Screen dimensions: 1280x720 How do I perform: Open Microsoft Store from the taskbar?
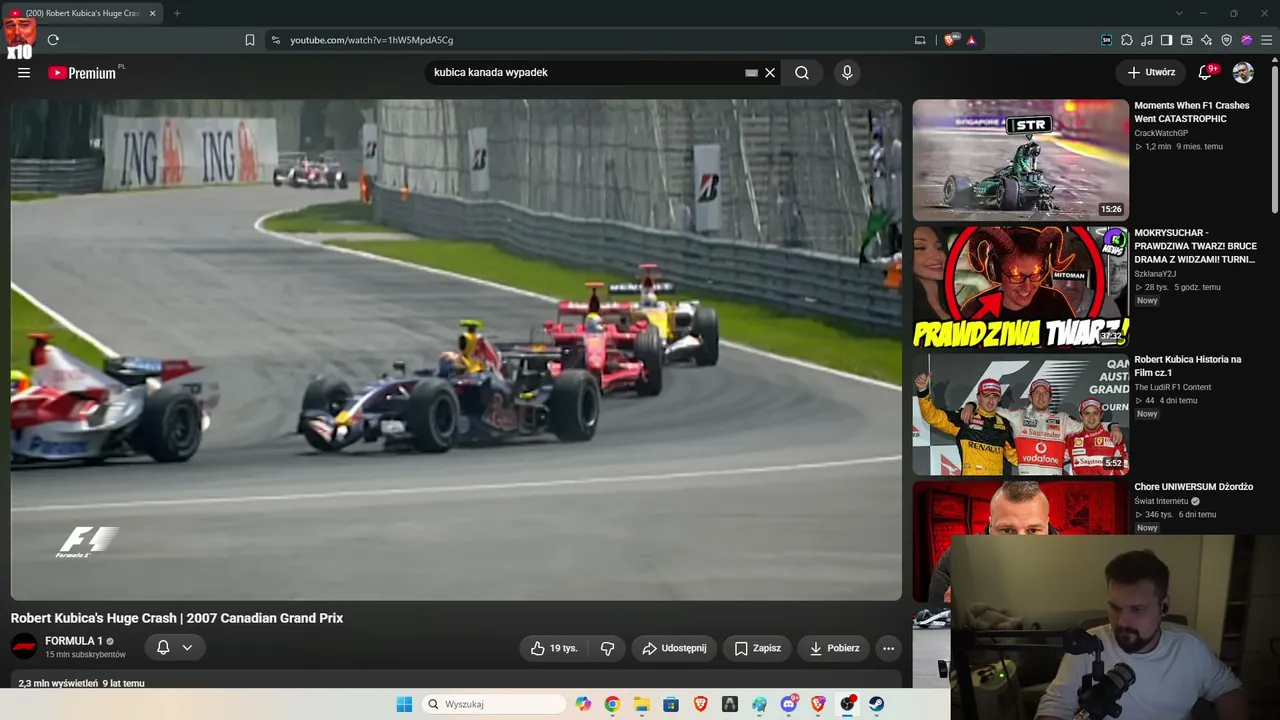671,704
